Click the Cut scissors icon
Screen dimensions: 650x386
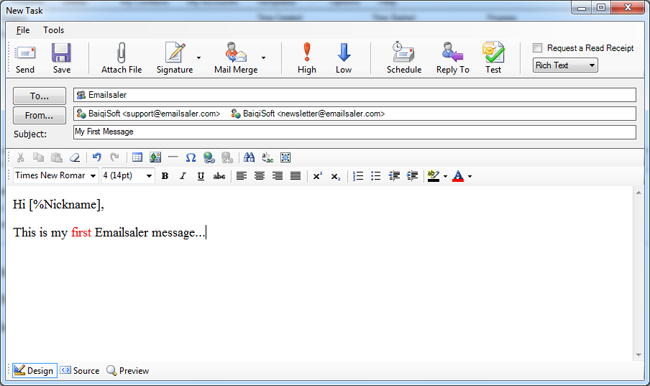coord(20,158)
